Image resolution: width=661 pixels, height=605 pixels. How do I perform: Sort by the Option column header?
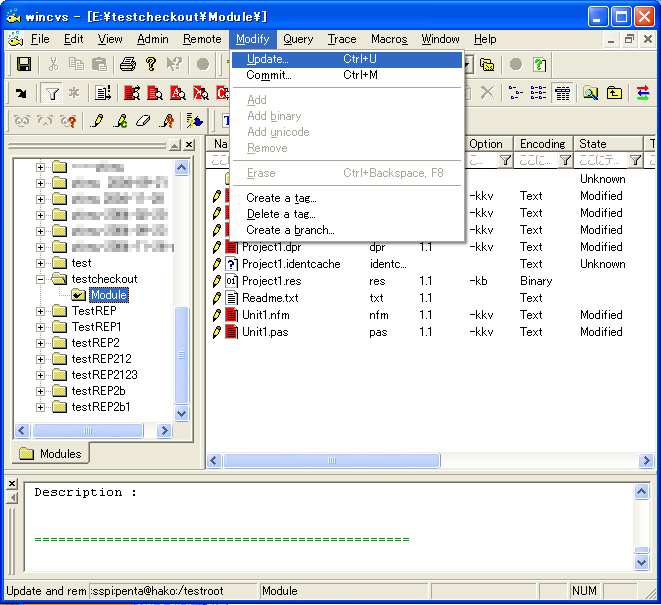coord(488,144)
